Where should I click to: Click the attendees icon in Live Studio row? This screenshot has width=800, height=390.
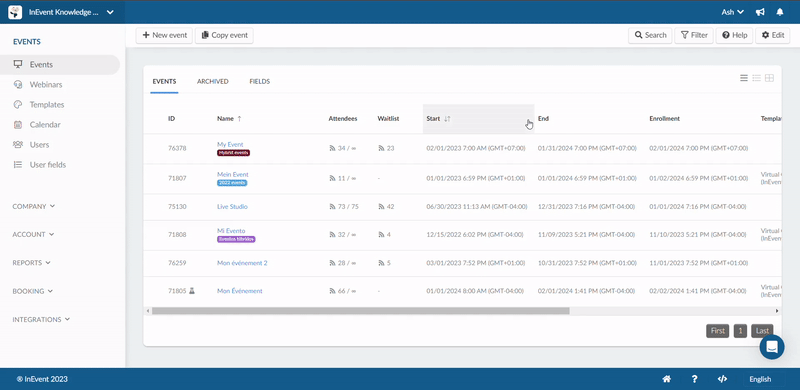pos(332,207)
